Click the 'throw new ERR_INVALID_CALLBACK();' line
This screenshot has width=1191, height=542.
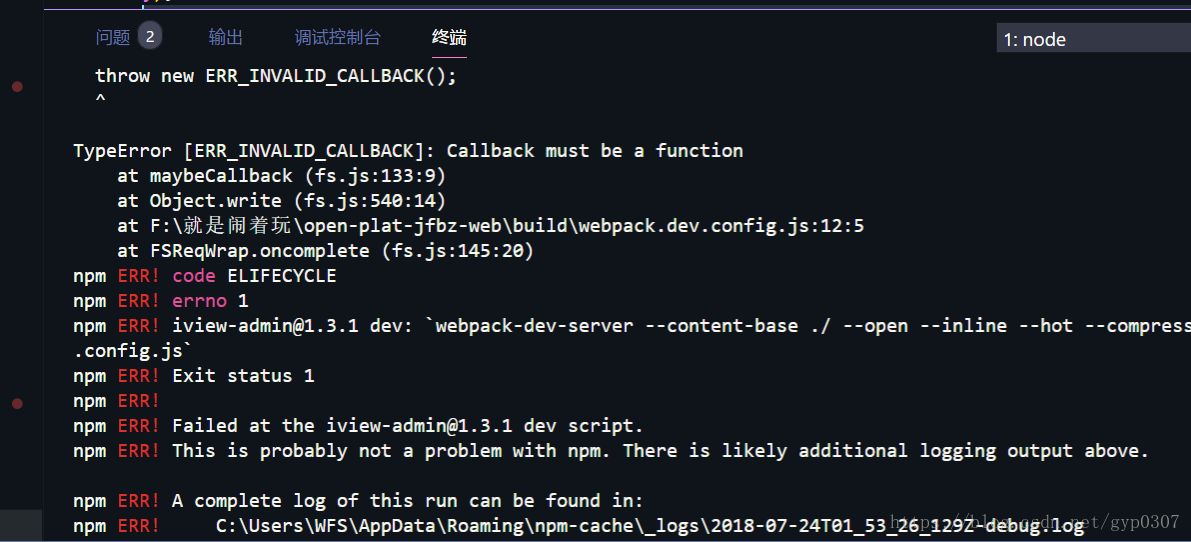point(276,76)
